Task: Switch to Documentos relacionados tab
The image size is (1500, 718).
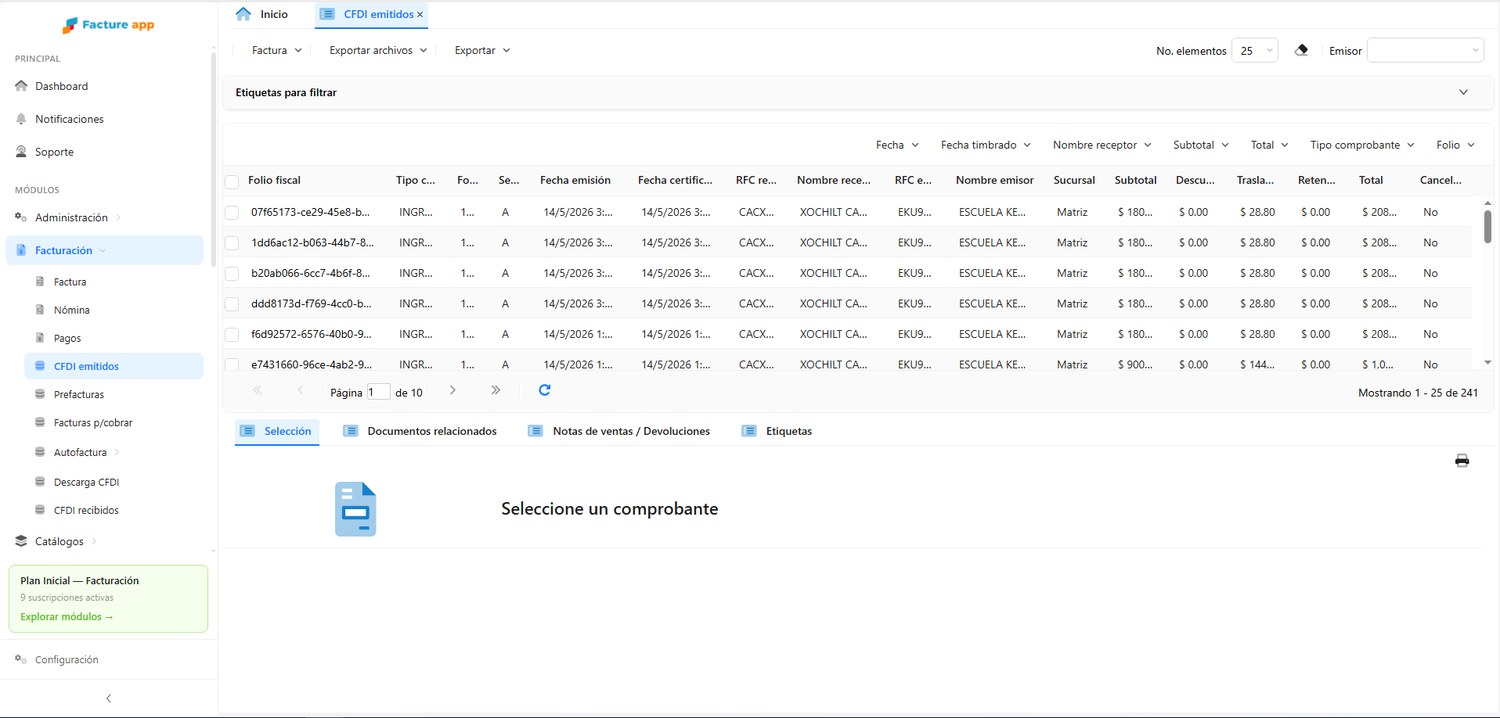Action: pyautogui.click(x=420, y=431)
